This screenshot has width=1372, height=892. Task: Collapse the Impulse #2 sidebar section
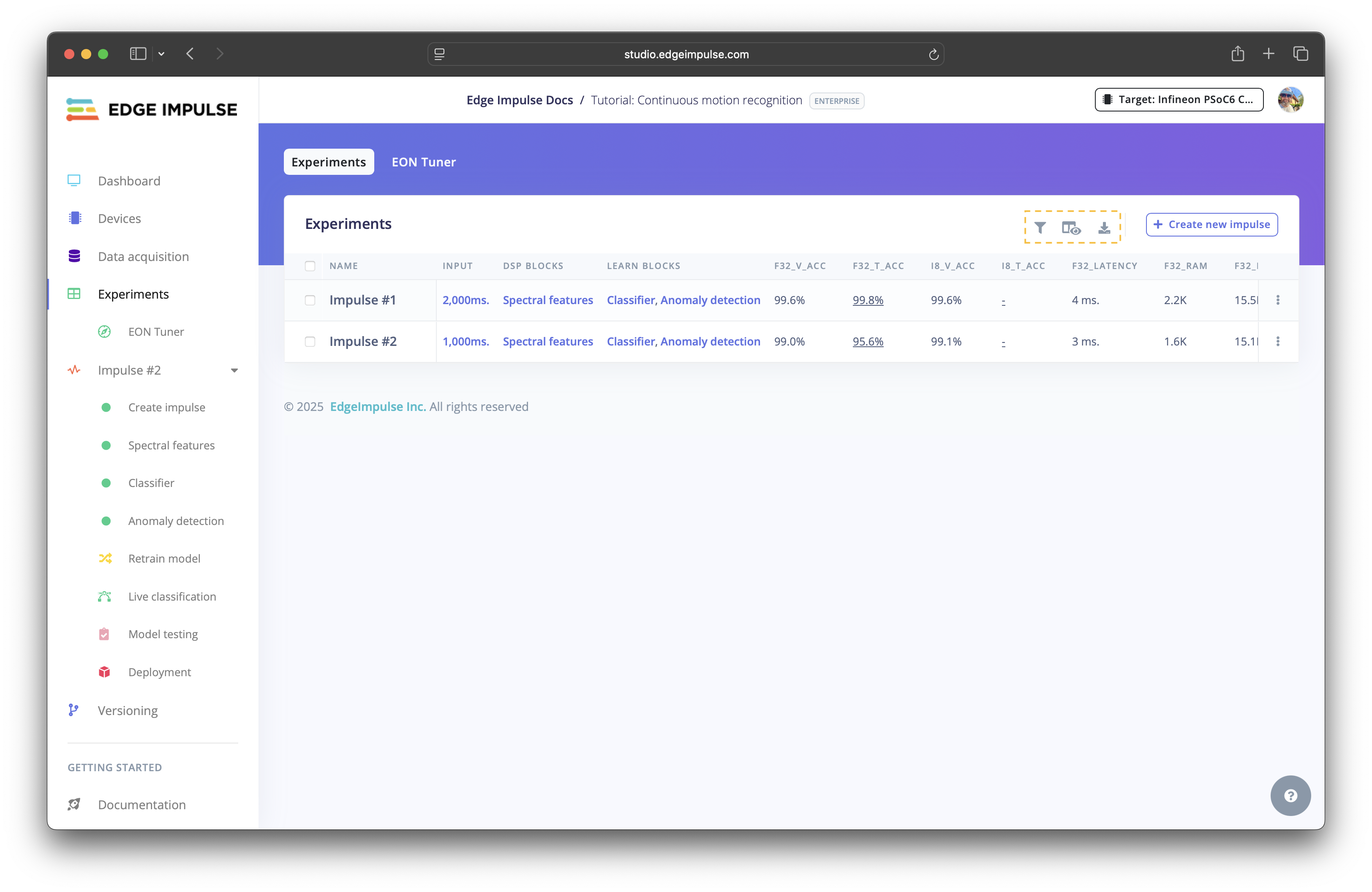[234, 370]
